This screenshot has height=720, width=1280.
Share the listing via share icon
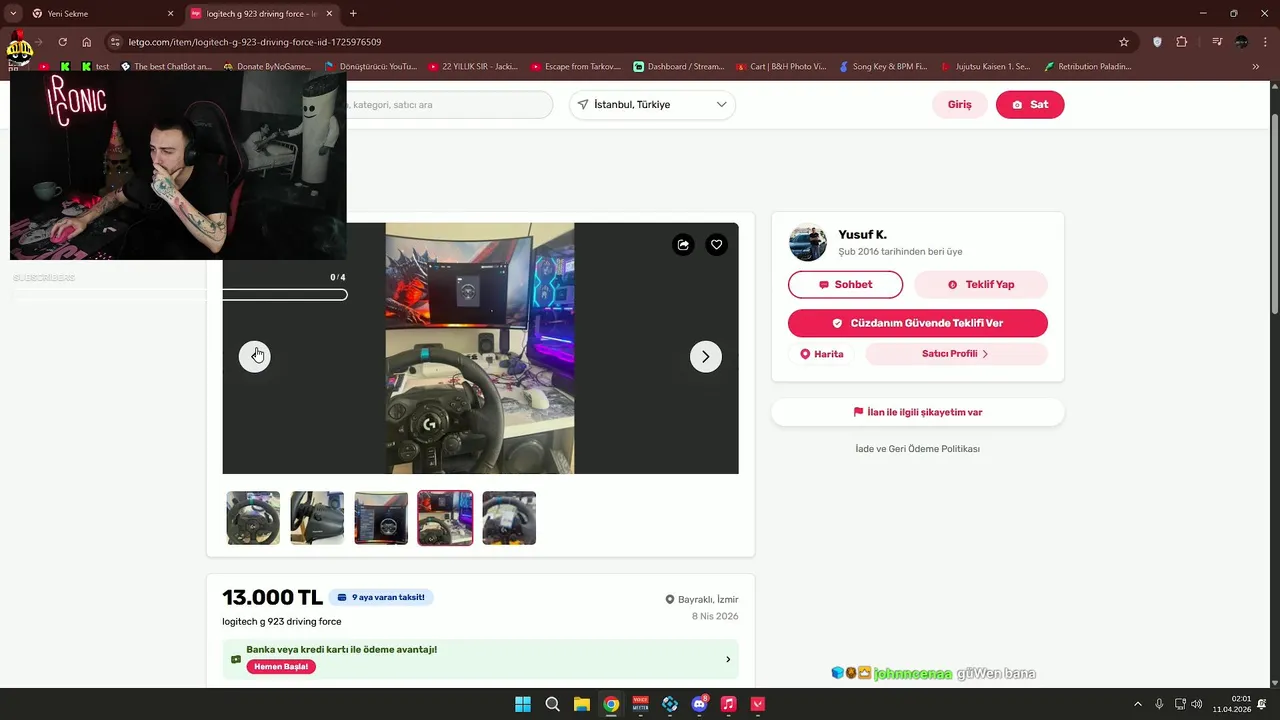pyautogui.click(x=683, y=244)
